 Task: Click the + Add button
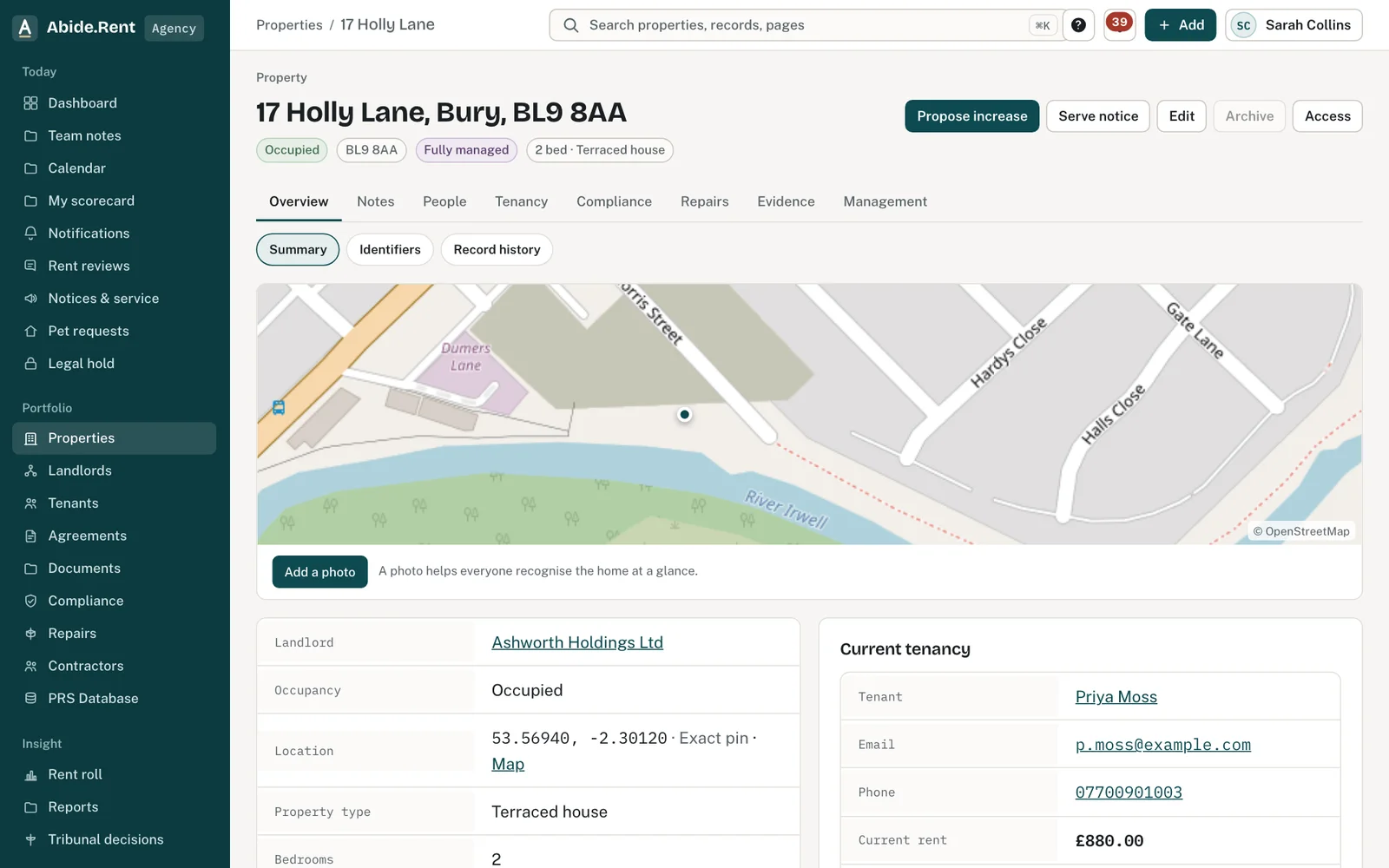[x=1180, y=25]
